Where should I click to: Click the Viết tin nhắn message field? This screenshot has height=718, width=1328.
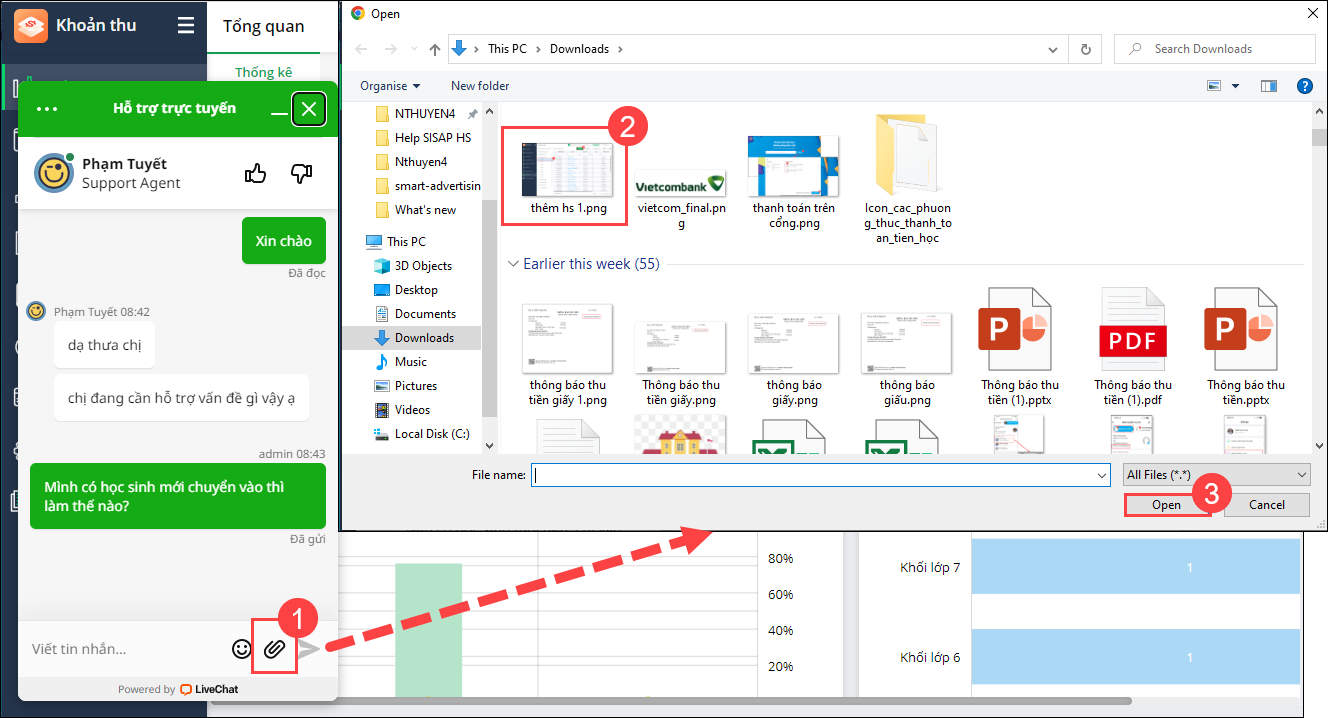(x=125, y=649)
